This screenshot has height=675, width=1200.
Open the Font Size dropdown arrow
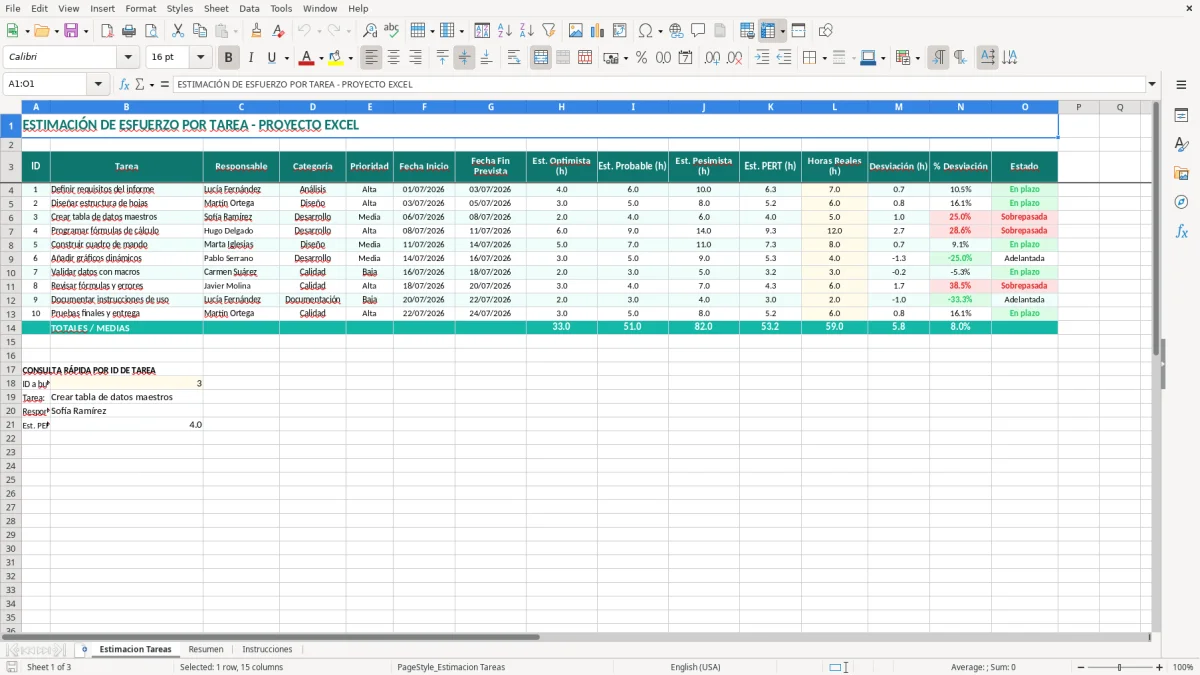click(201, 58)
